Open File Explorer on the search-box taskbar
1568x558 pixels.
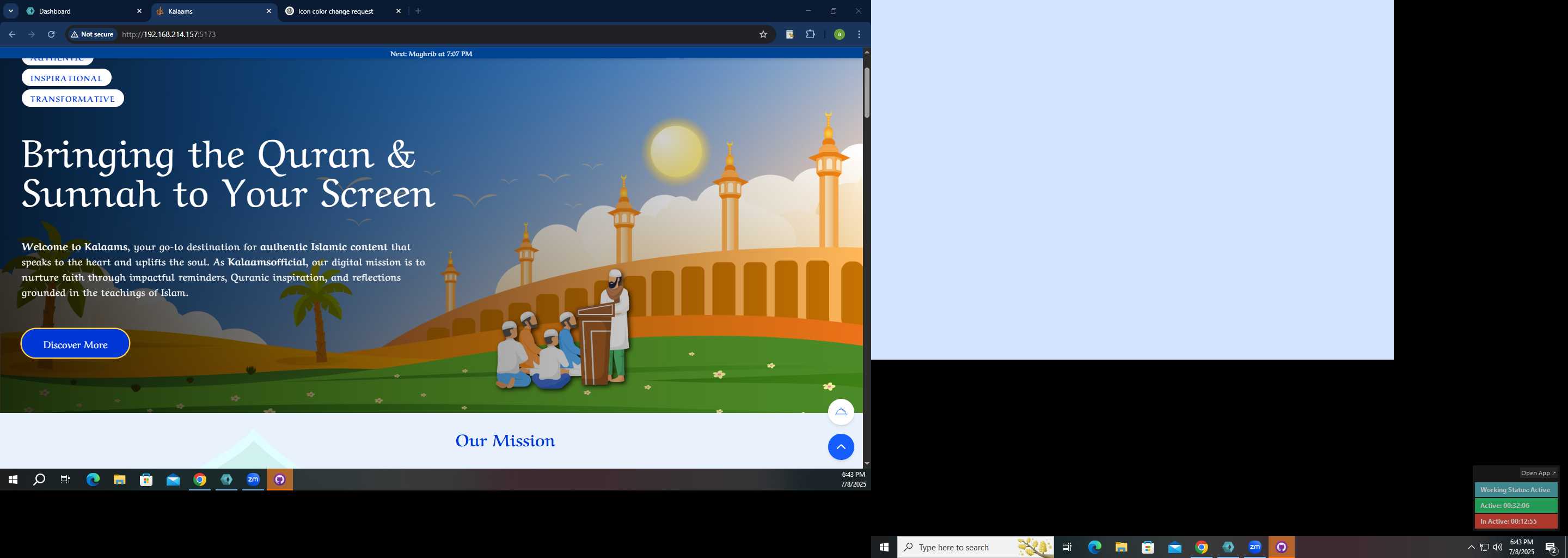(1121, 548)
